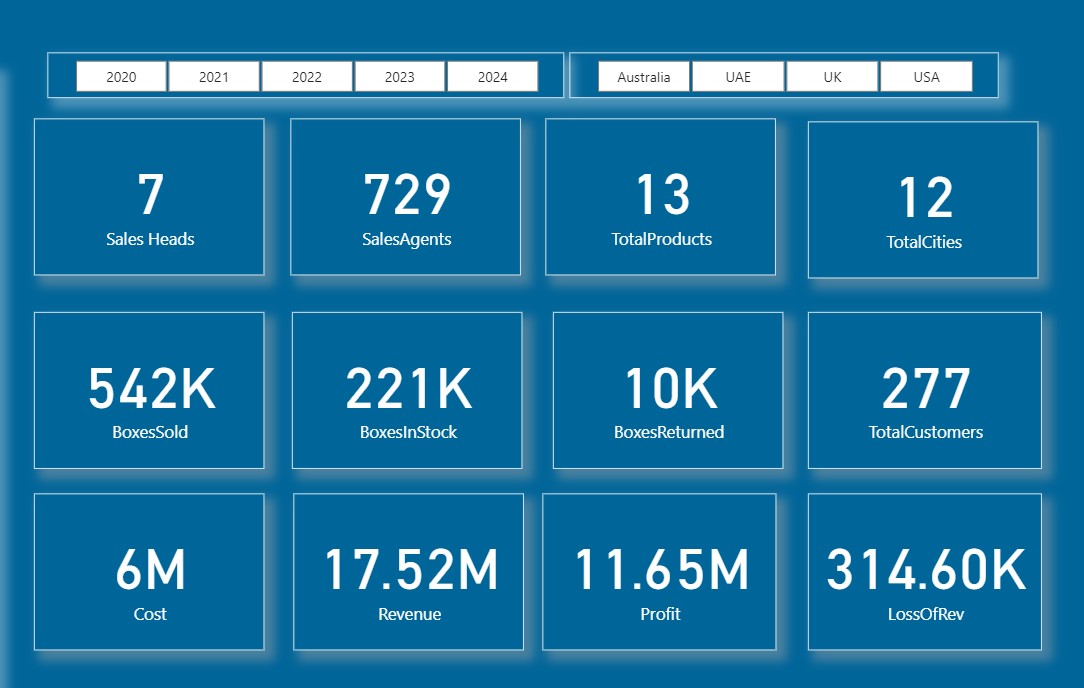1084x688 pixels.
Task: Select USA in the country slicer
Action: (x=925, y=75)
